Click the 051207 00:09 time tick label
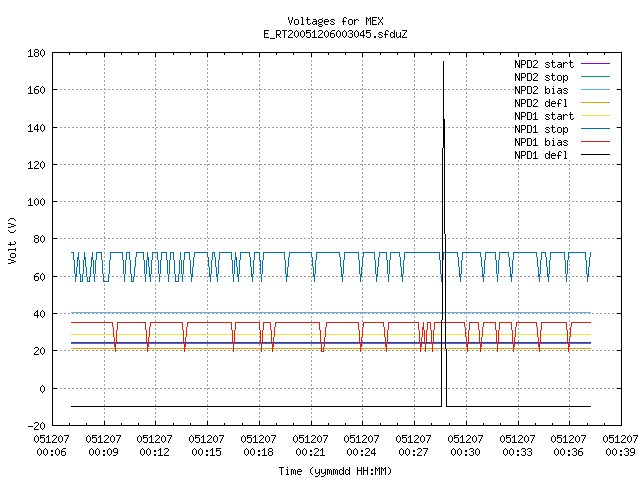The width and height of the screenshot is (640, 480). click(x=103, y=446)
